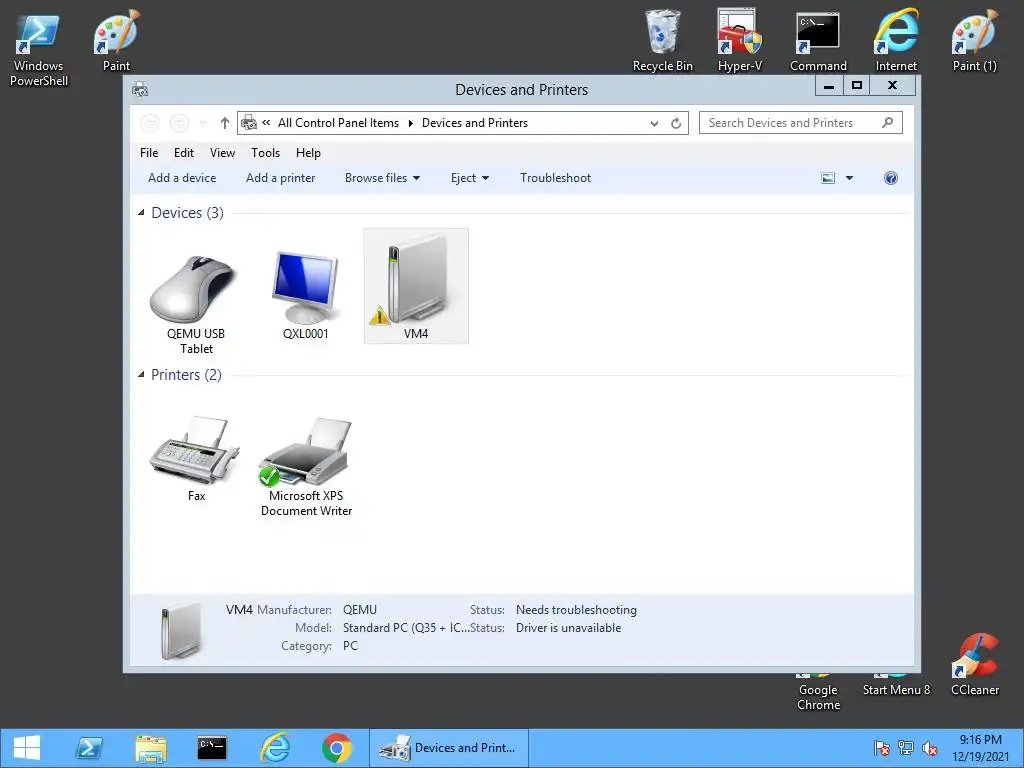Open Windows PowerShell desktop shortcut
The image size is (1024, 768).
(x=39, y=49)
